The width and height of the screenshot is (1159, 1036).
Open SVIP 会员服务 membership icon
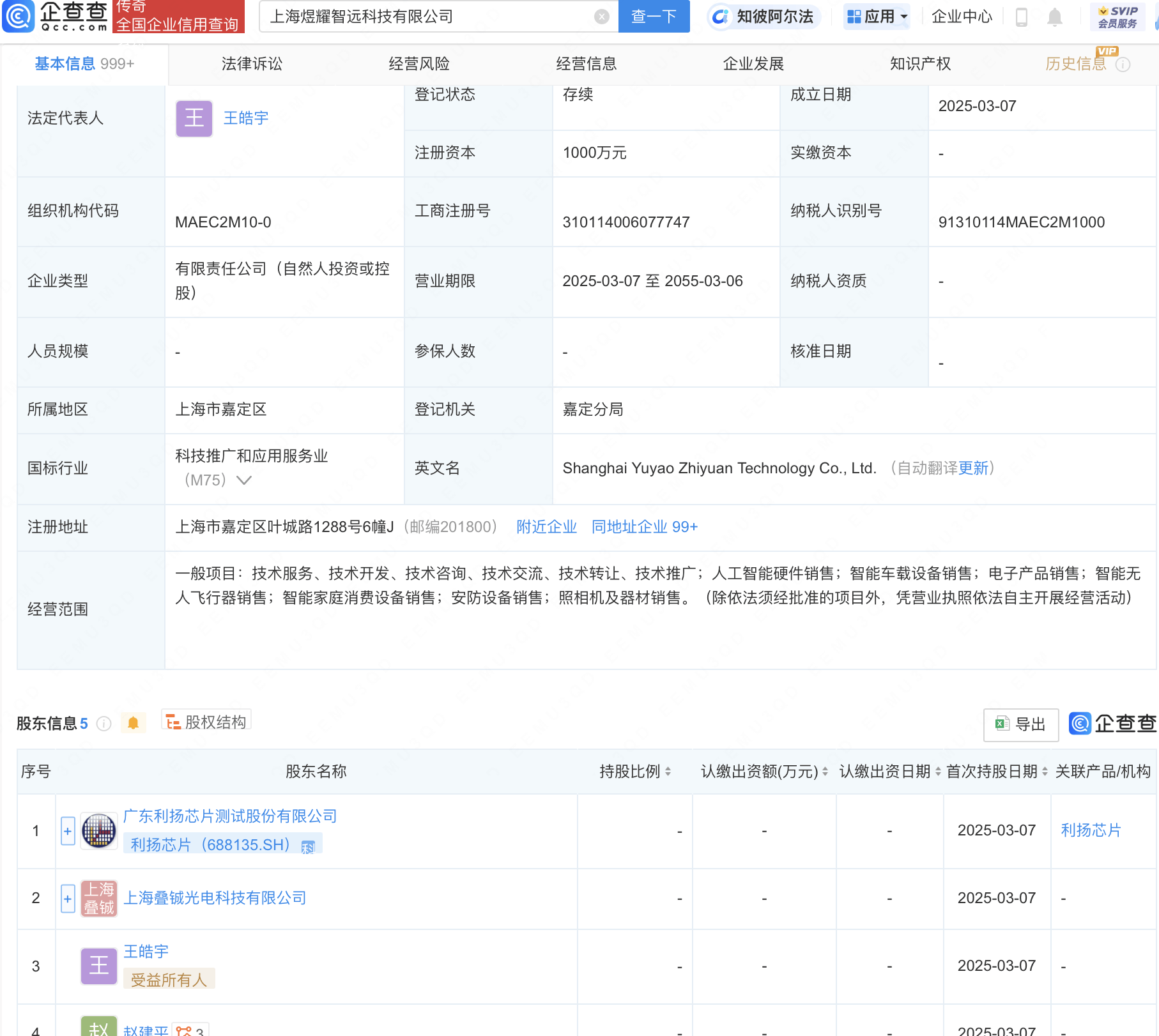(1117, 17)
